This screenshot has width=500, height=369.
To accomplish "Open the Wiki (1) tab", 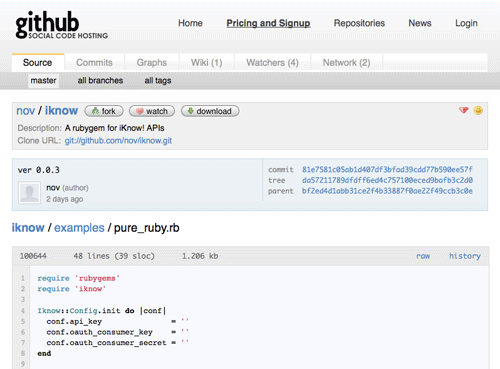I will [x=207, y=63].
